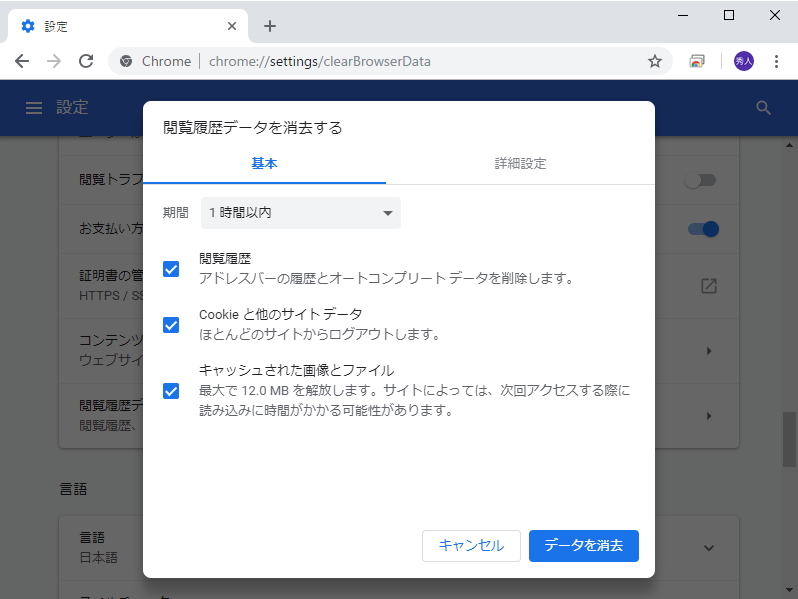Click the external link icon for certificates
798x599 pixels.
pos(709,286)
